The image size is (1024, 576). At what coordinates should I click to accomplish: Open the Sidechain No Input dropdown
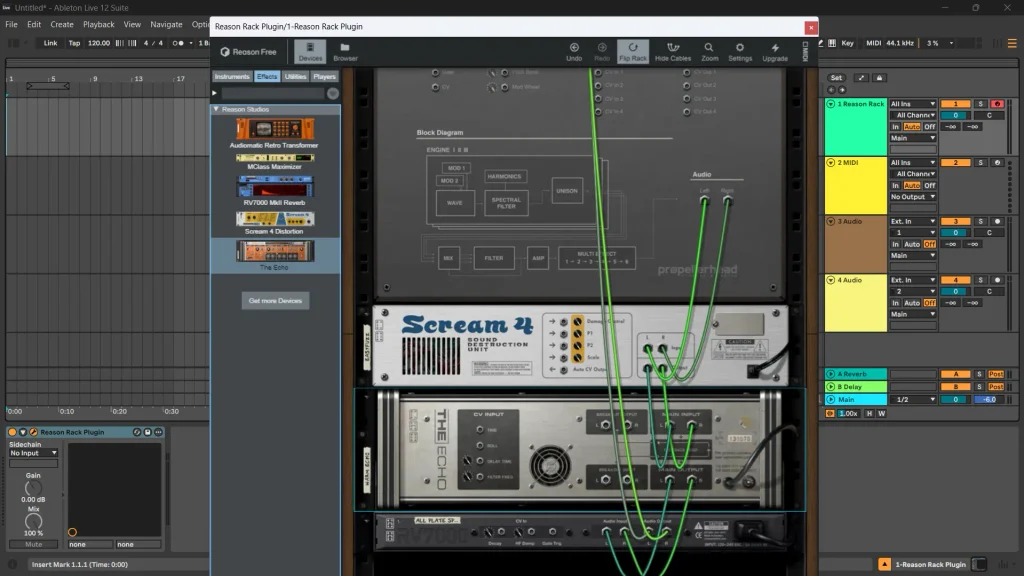coord(33,453)
